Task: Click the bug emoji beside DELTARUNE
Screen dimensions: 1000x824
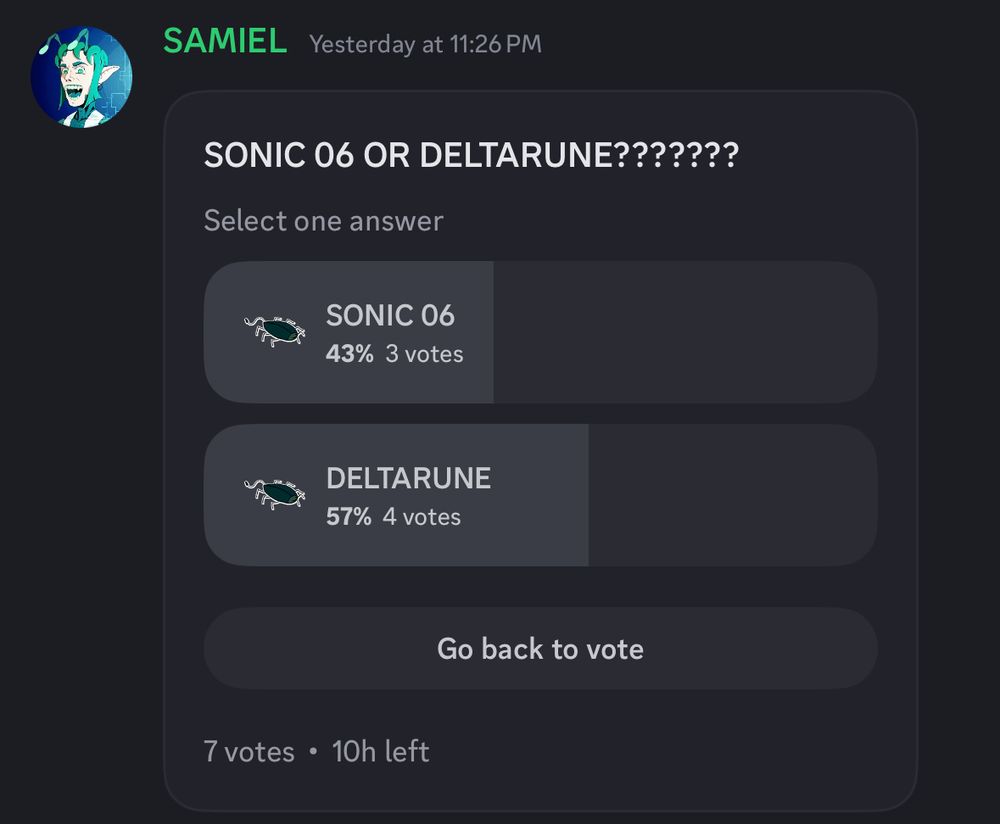Action: [x=274, y=492]
